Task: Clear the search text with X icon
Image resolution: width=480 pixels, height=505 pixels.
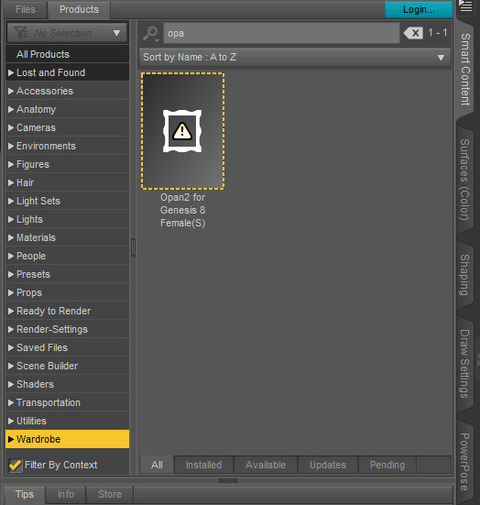Action: pos(413,33)
